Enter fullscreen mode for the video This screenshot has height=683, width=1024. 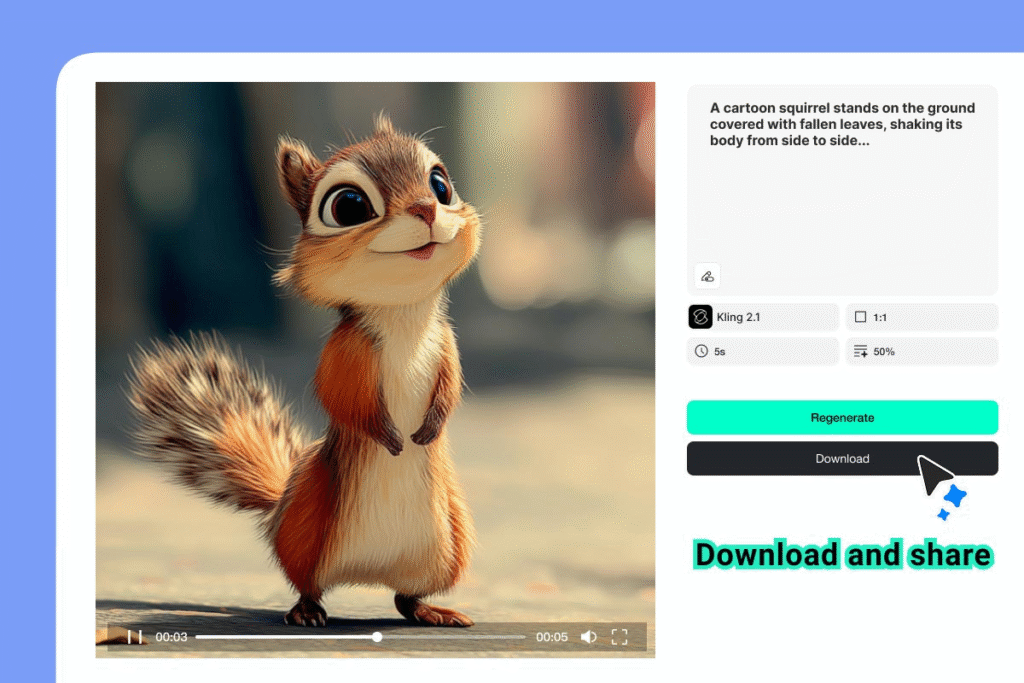coord(619,637)
